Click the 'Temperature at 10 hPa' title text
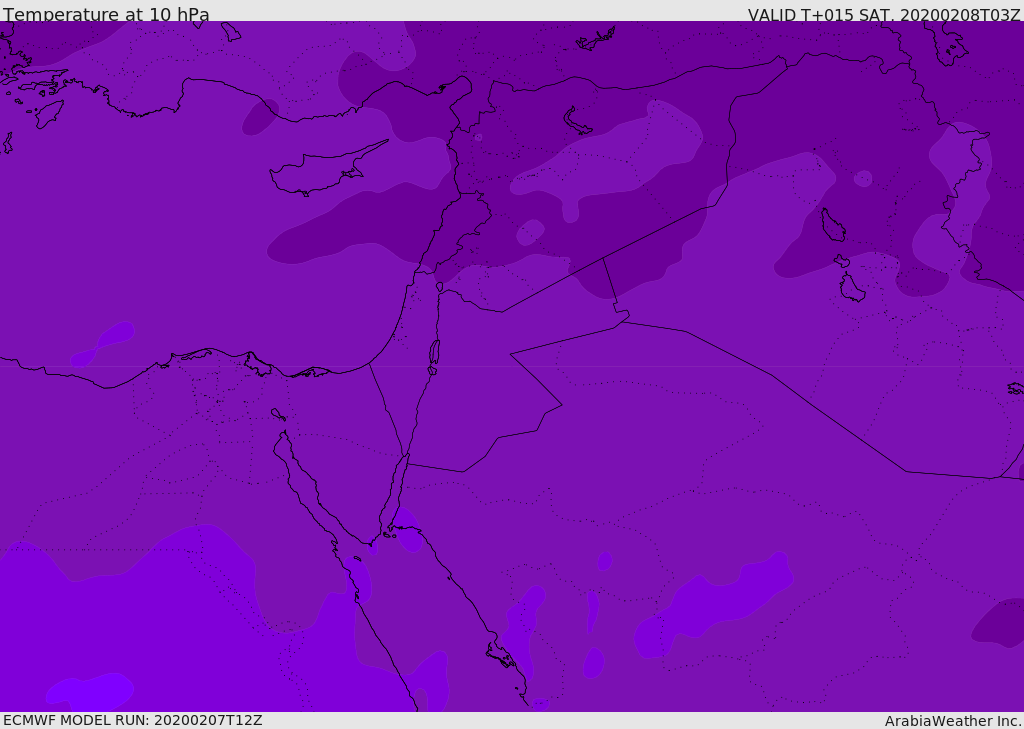The width and height of the screenshot is (1024, 729). 106,14
